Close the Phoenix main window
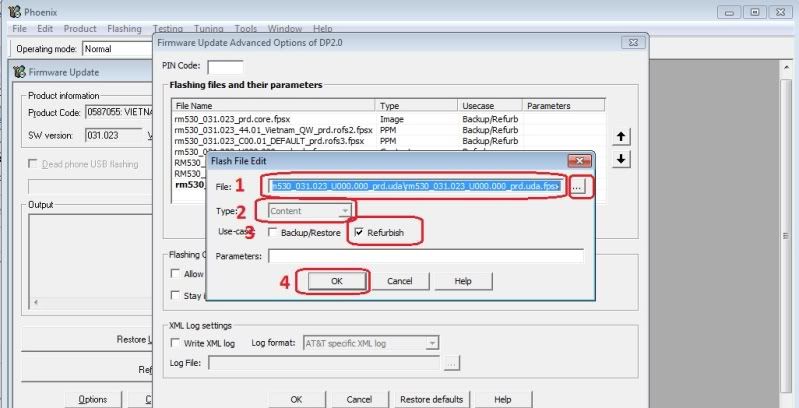Image resolution: width=799 pixels, height=408 pixels. [780, 12]
